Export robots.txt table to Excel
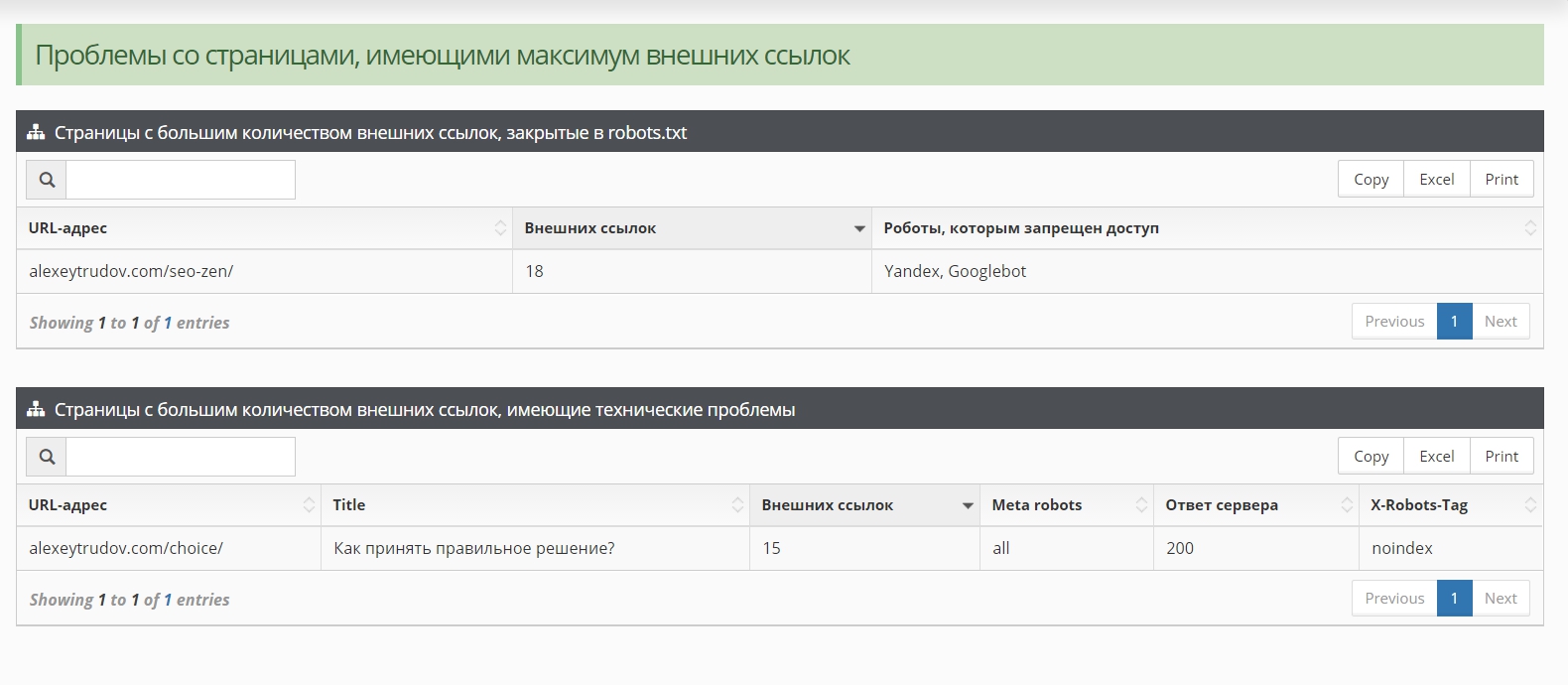Viewport: 1568px width, 685px height. [x=1436, y=180]
